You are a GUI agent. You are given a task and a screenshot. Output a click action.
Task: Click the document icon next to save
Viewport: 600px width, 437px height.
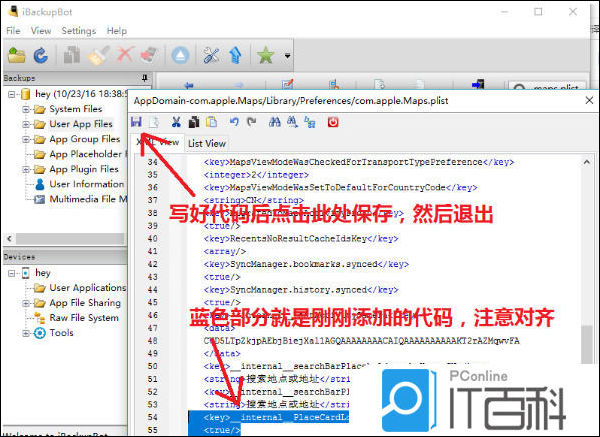pyautogui.click(x=154, y=122)
